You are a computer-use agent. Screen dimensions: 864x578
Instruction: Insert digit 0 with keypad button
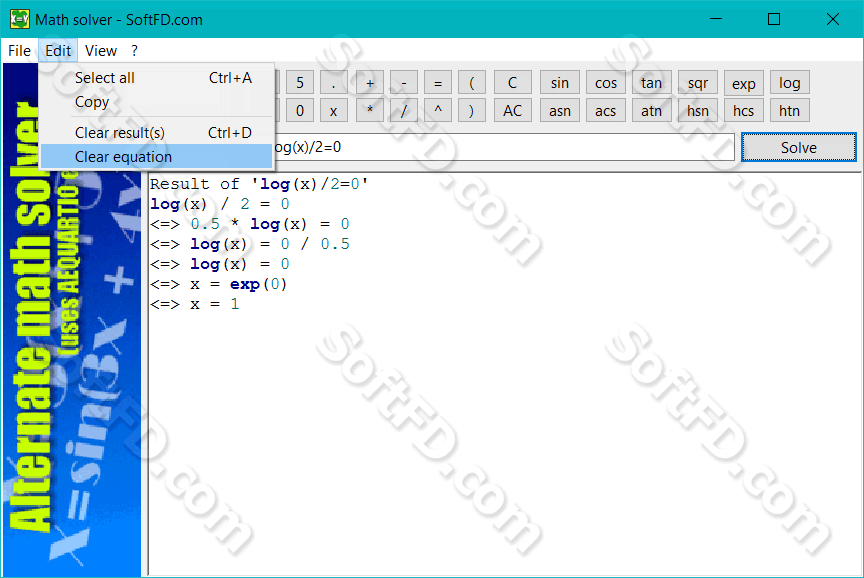point(300,111)
